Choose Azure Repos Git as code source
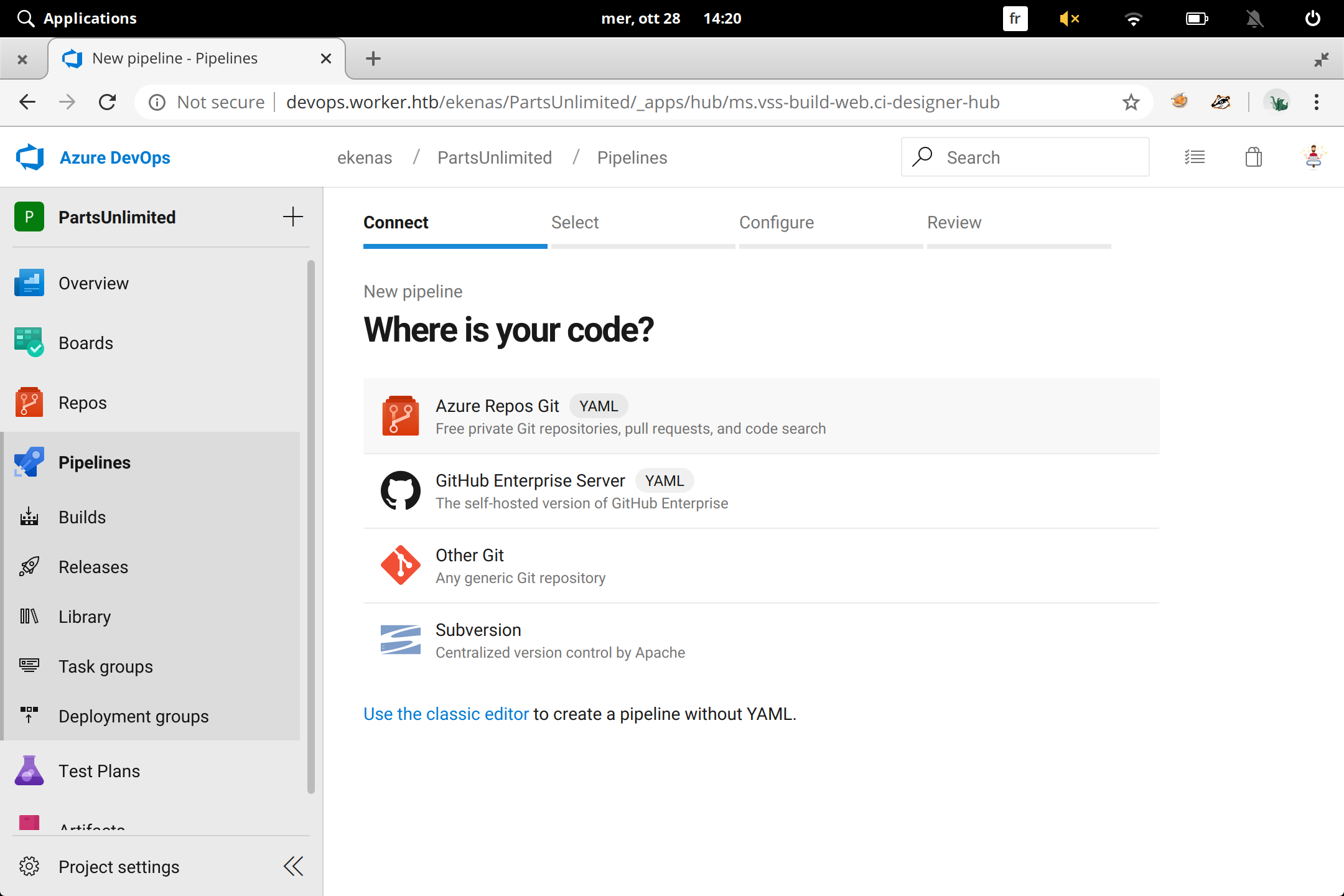The height and width of the screenshot is (896, 1344). pyautogui.click(x=497, y=406)
